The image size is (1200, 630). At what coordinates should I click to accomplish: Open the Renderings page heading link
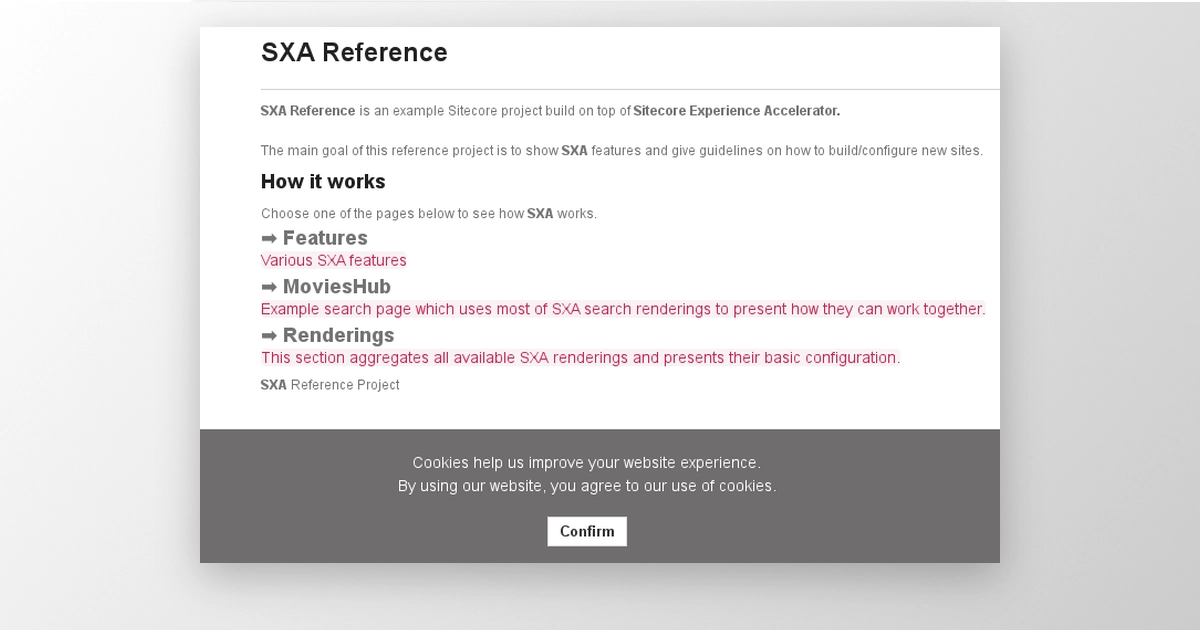pos(328,335)
